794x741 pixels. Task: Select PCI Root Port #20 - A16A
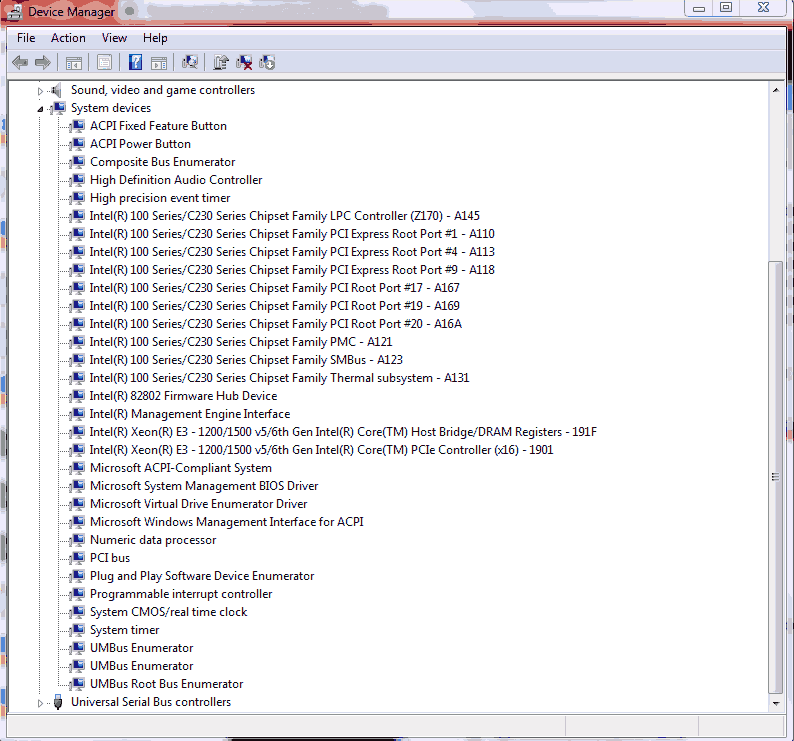click(275, 324)
